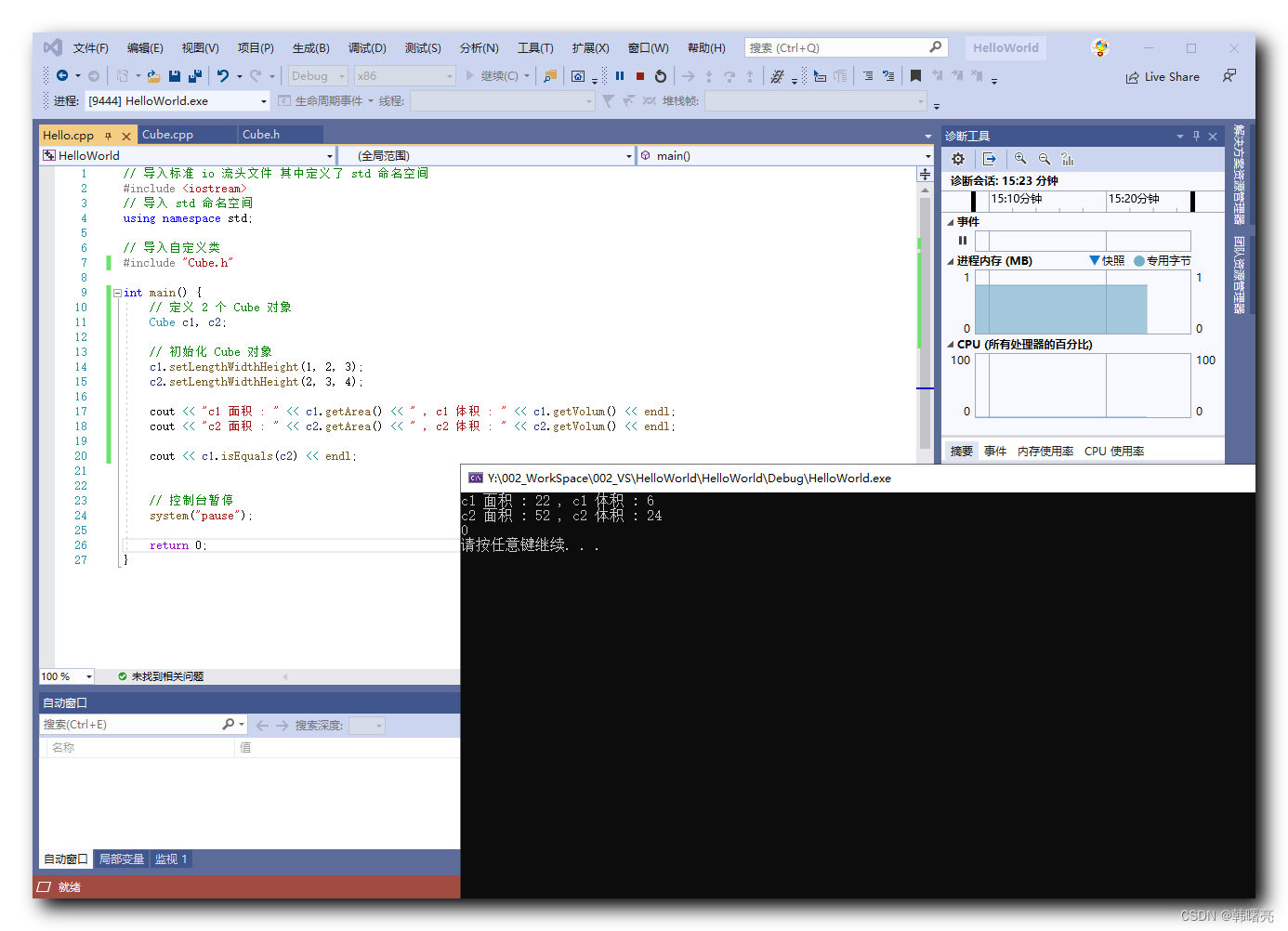1288x931 pixels.
Task: Zoom in on diagnostic timeline
Action: pos(1020,159)
